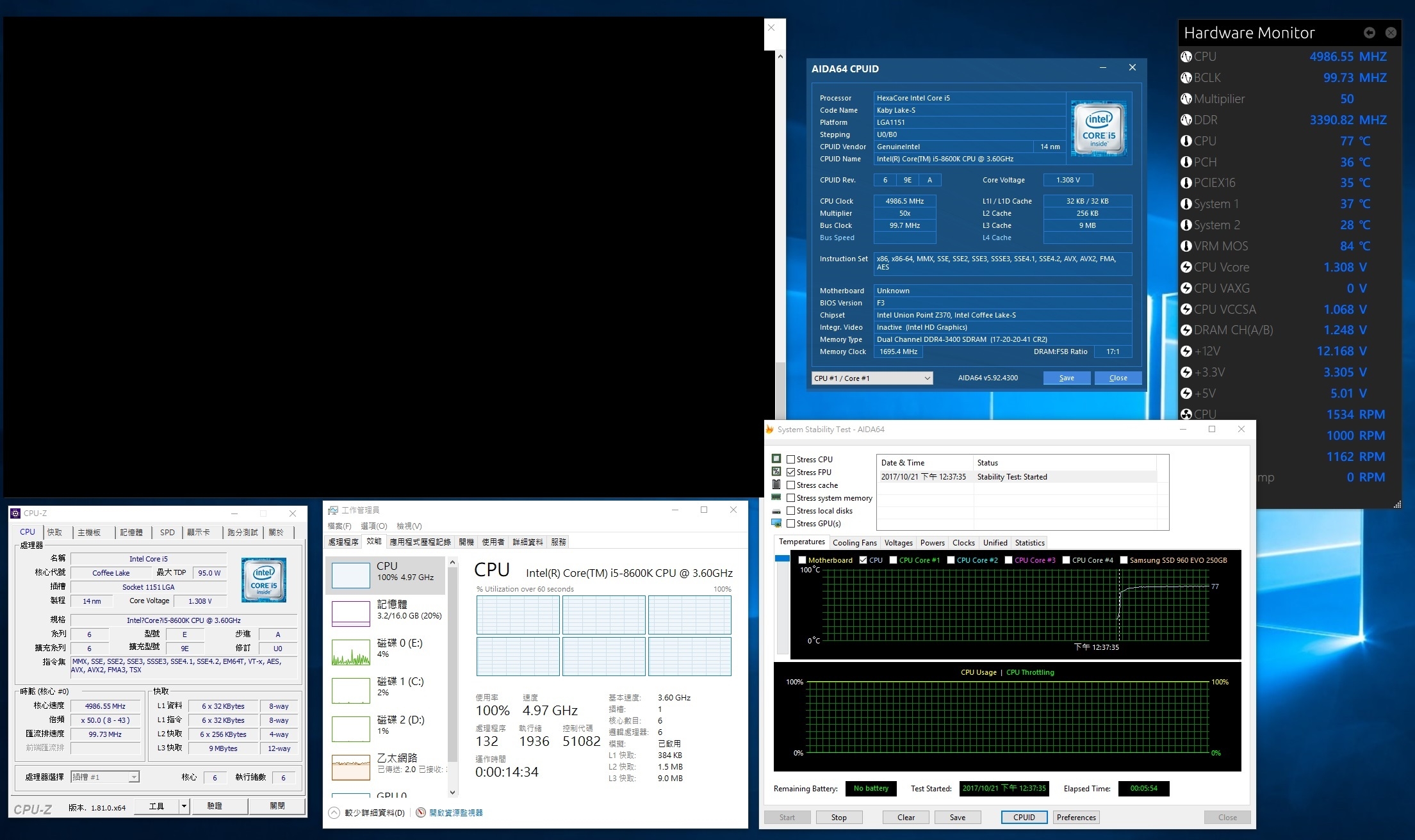Switch to Task Manager 詳細資料 tab

pos(528,542)
